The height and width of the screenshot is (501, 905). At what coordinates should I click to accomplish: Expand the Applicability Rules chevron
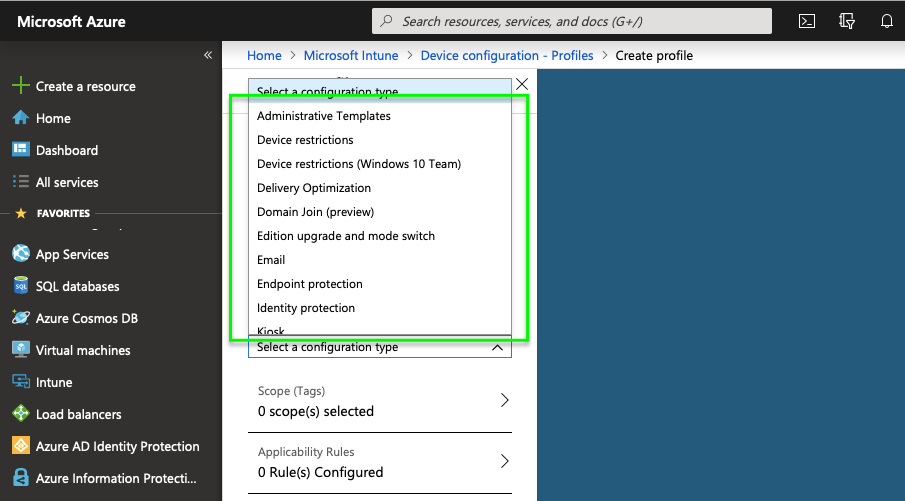click(x=504, y=461)
